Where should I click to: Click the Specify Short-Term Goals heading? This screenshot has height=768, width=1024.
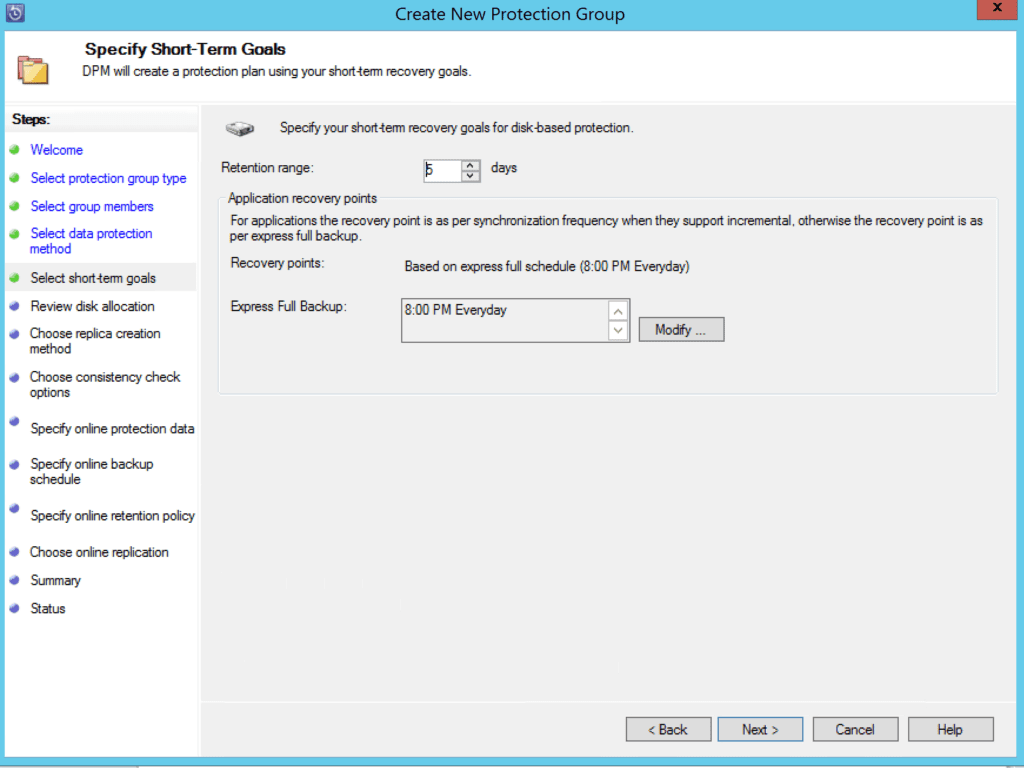(185, 49)
